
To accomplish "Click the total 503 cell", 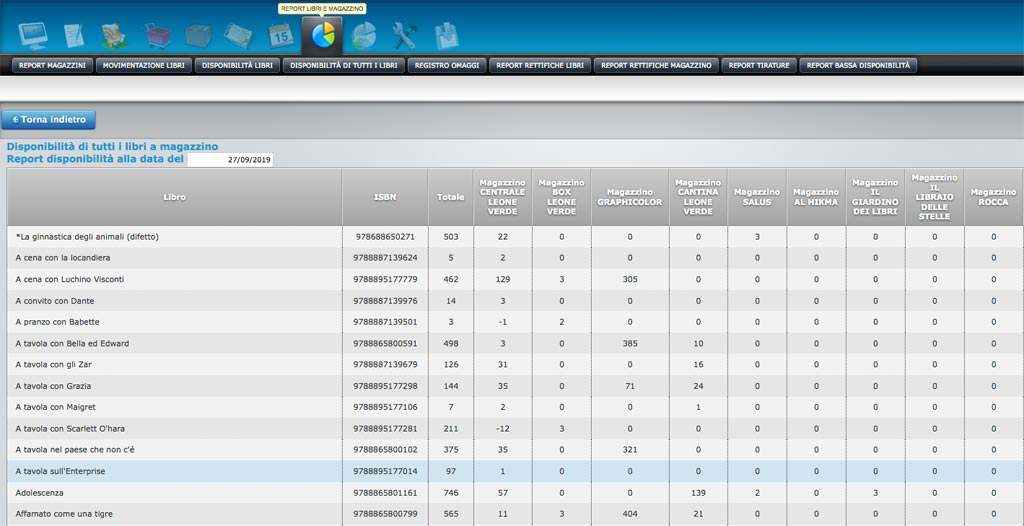I will pyautogui.click(x=451, y=237).
